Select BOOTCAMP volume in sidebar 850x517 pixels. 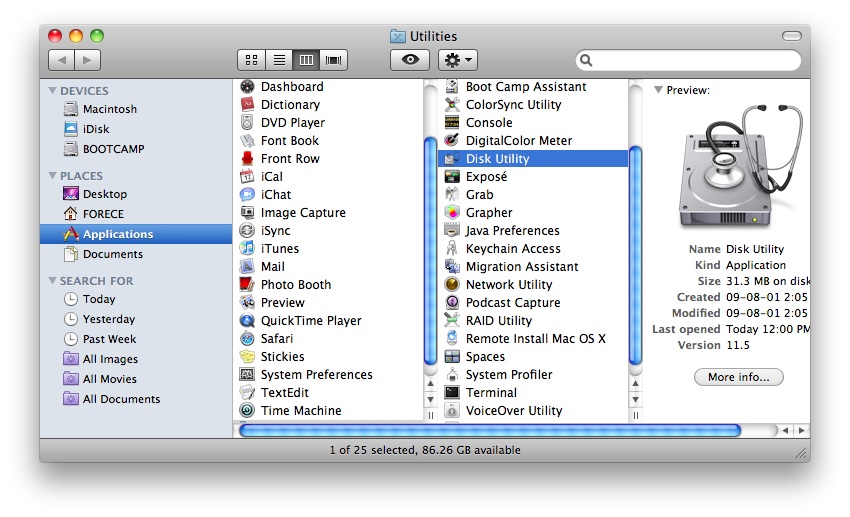104,149
